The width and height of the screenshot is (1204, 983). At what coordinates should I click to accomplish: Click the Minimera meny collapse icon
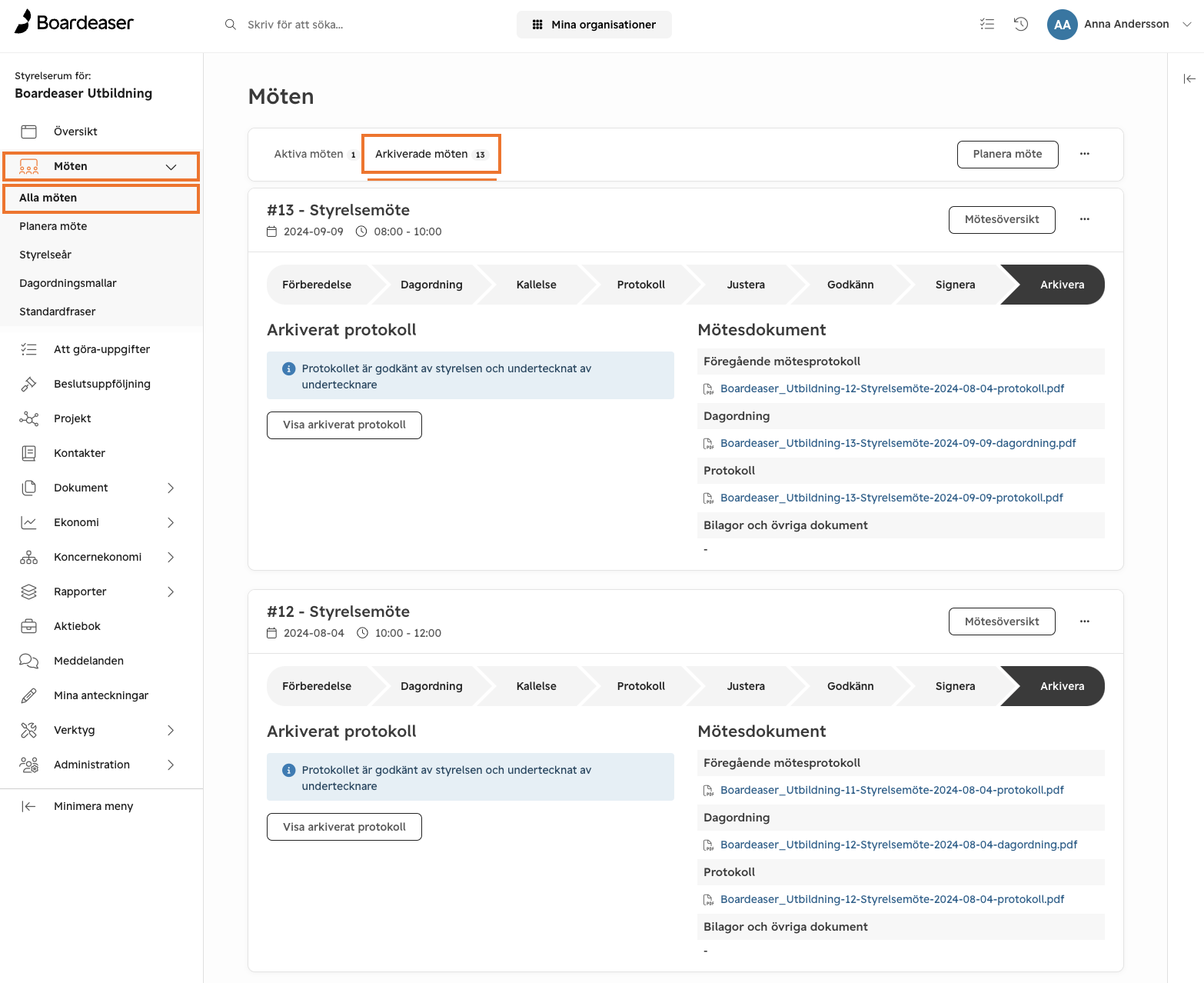tap(28, 806)
